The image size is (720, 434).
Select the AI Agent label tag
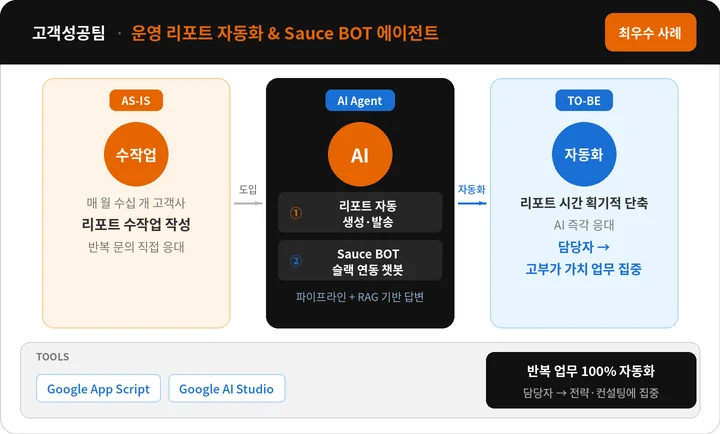click(360, 100)
